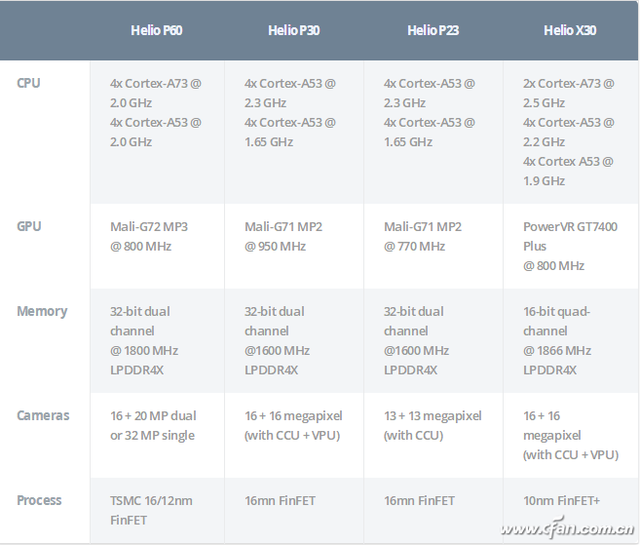Click the Helio P30 column header
640x545 pixels.
[x=294, y=31]
